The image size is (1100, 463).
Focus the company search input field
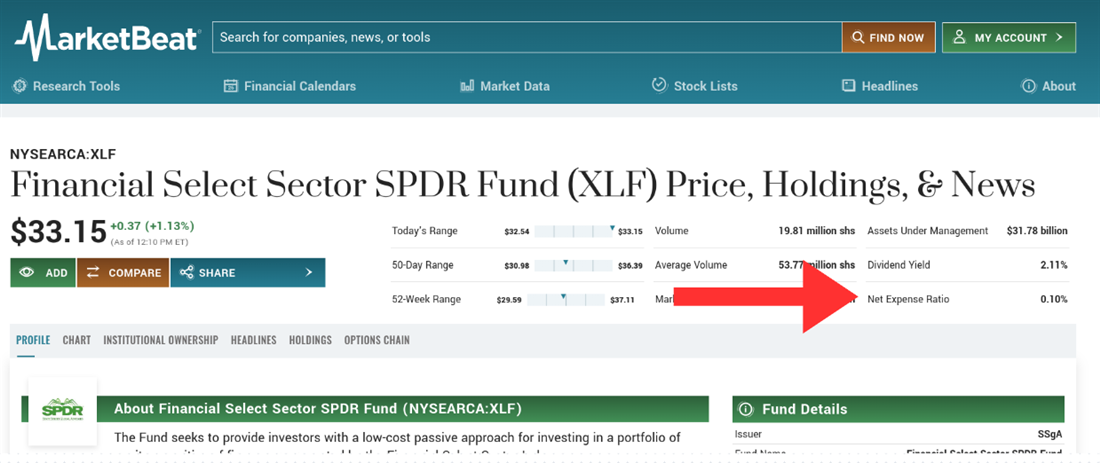(526, 38)
